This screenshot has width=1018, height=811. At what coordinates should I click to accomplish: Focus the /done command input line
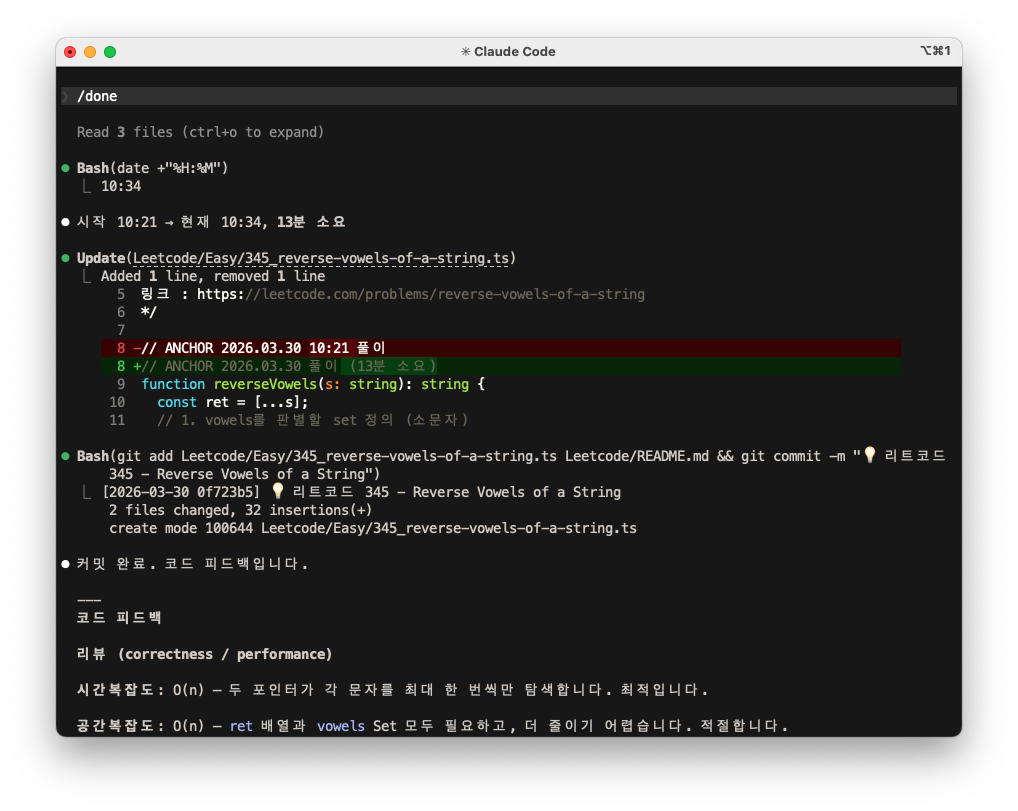(x=500, y=96)
